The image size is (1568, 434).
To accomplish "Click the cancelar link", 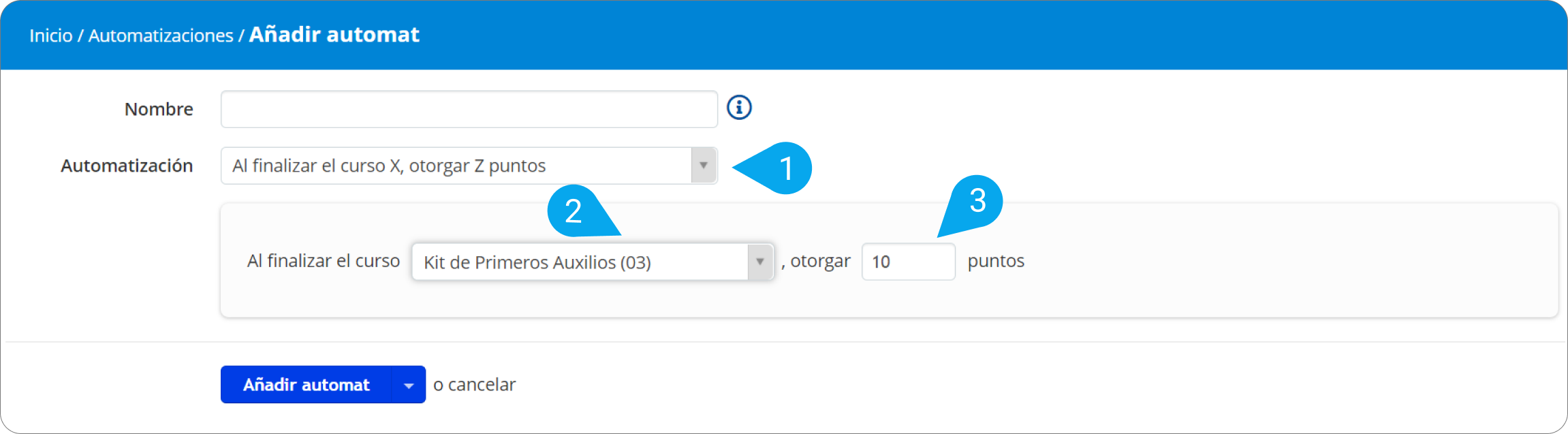I will coord(482,385).
